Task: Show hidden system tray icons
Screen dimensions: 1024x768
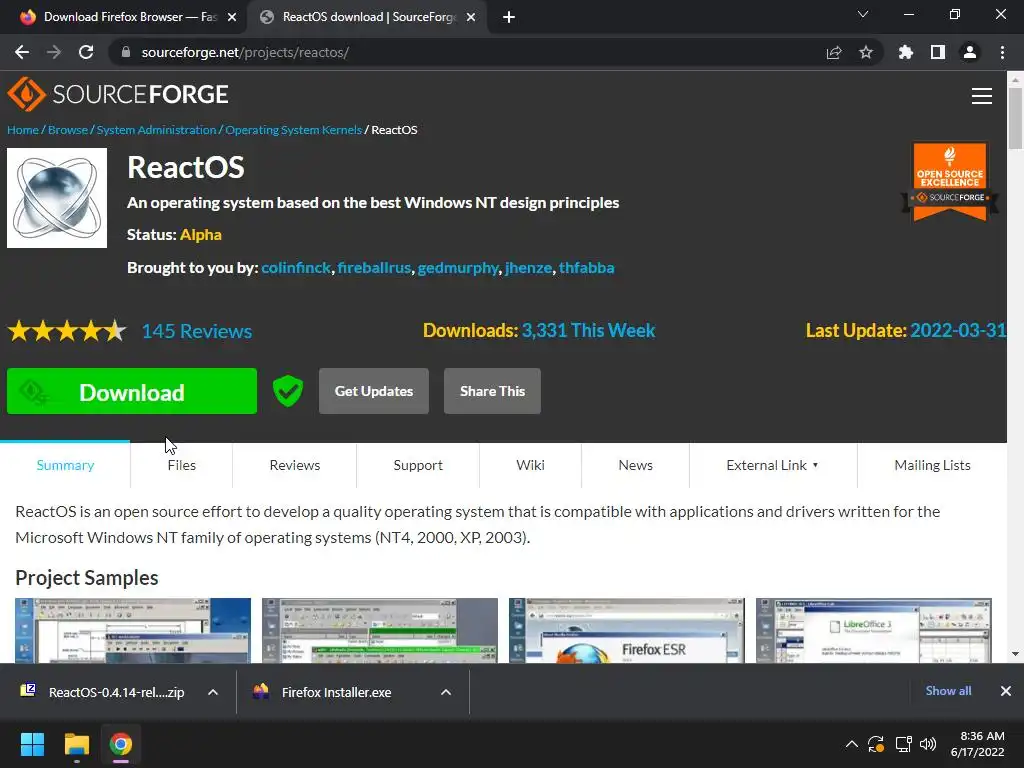Action: click(852, 744)
